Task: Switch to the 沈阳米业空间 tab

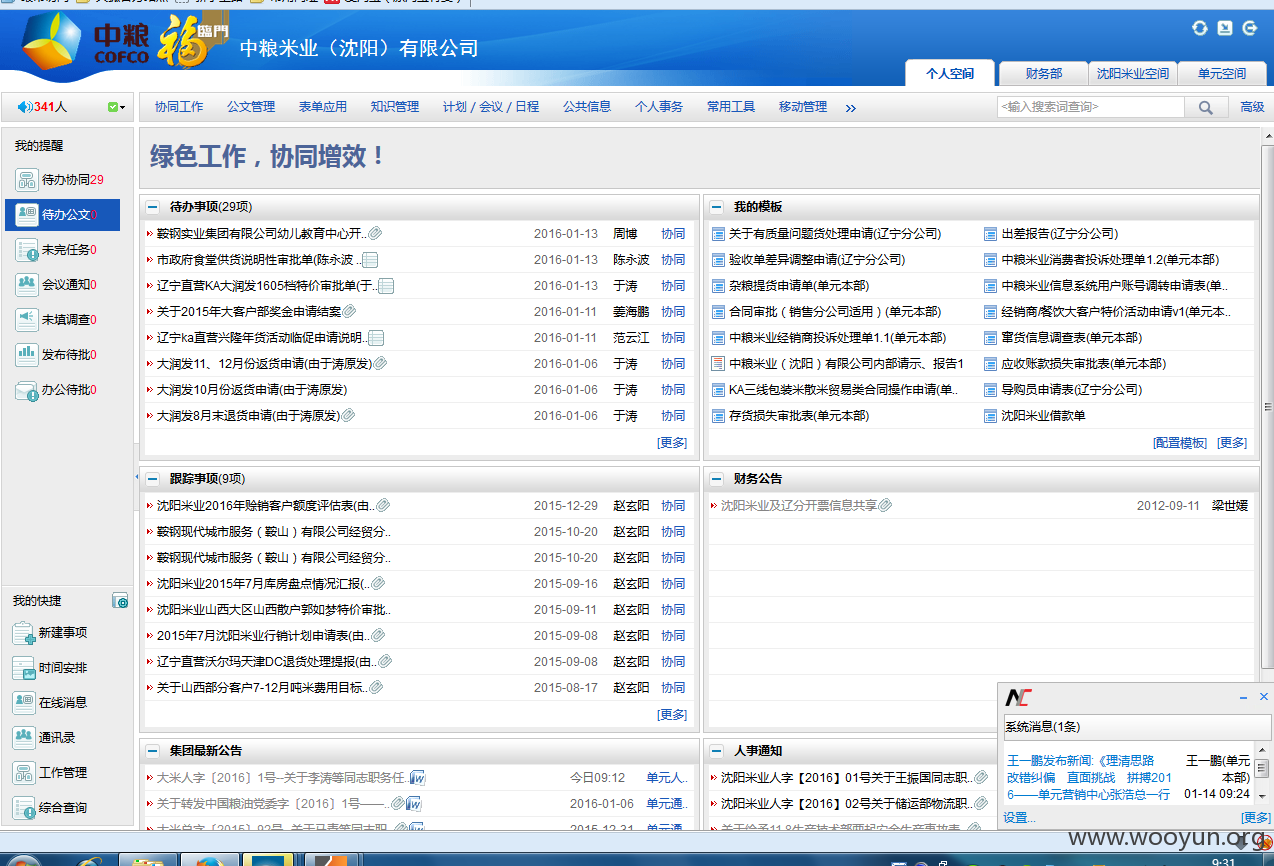Action: (x=1132, y=73)
